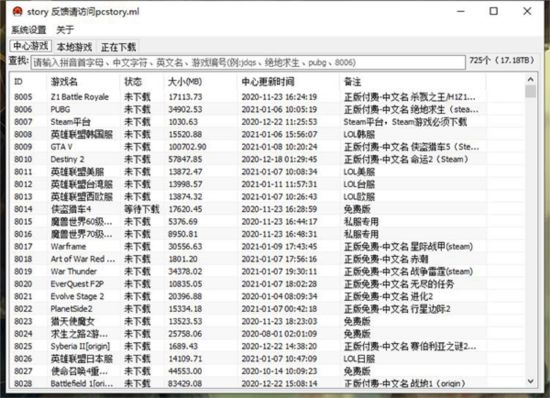Focus the game search input field

[248, 62]
